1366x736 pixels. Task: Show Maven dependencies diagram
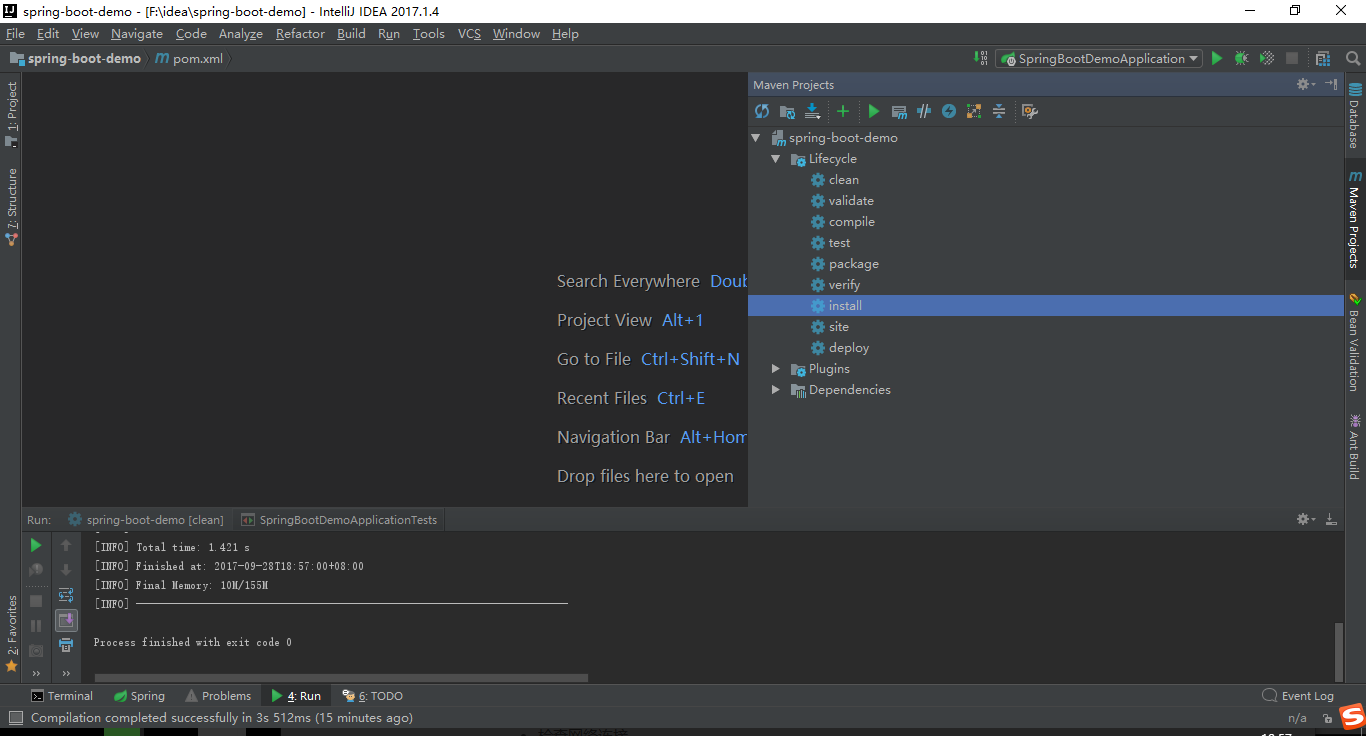(972, 111)
